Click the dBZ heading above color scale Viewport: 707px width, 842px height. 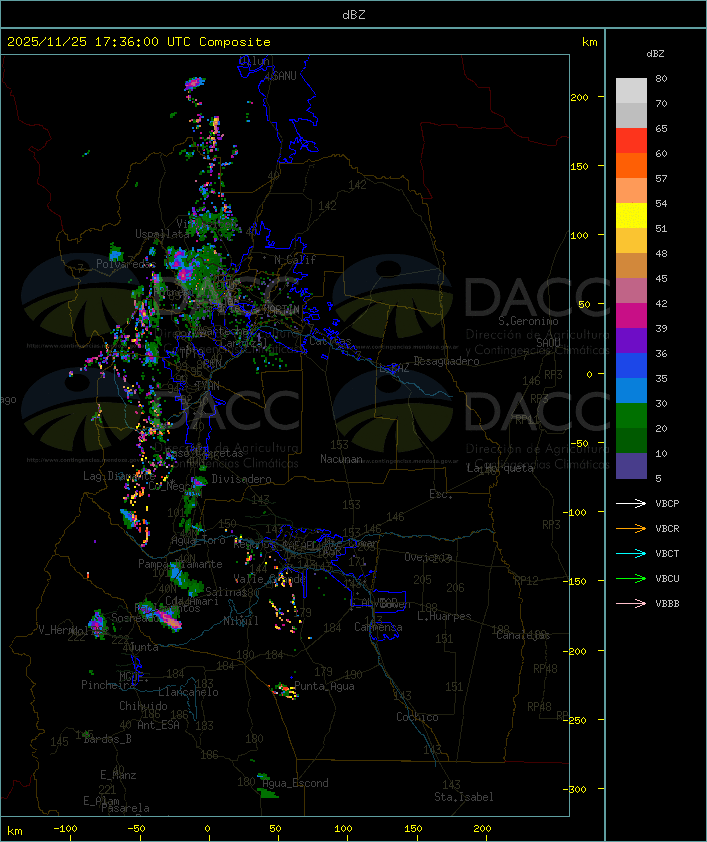[x=655, y=54]
